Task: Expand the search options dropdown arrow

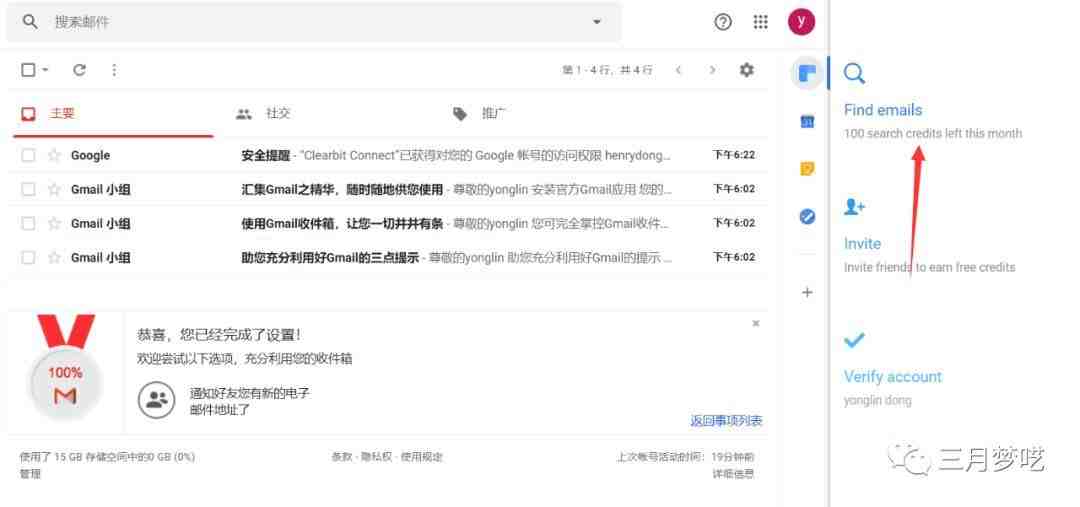Action: click(x=596, y=22)
